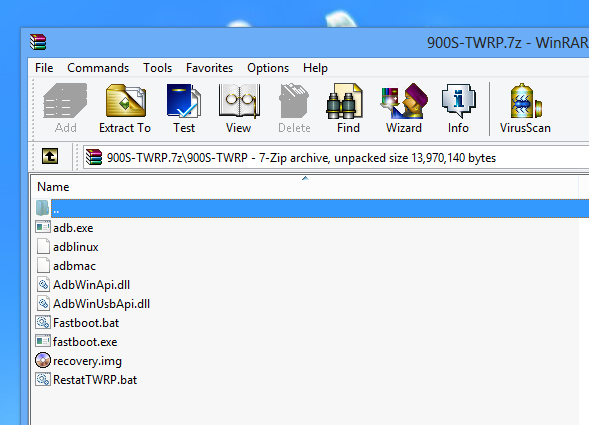
Task: Click the Extract To toolbar icon
Action: [125, 108]
